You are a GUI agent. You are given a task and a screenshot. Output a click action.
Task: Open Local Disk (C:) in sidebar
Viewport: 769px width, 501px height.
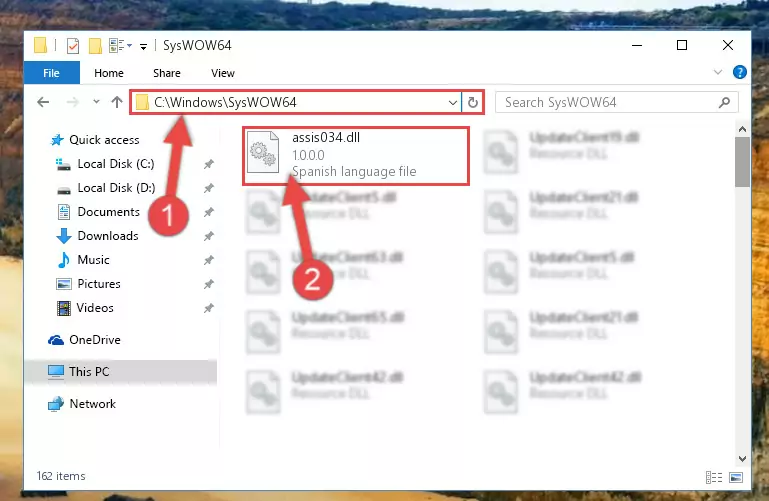pos(116,164)
